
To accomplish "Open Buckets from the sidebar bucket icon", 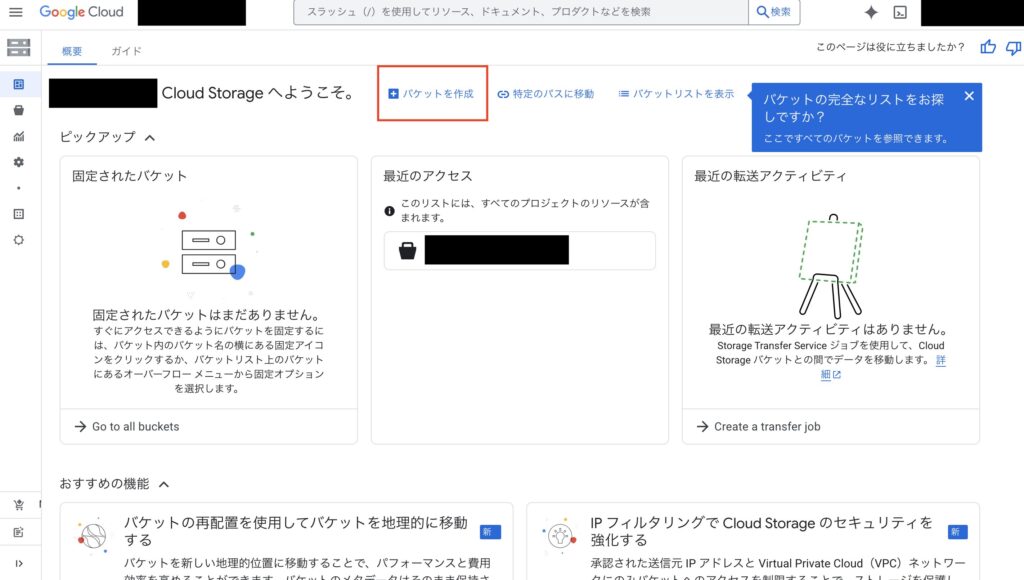I will 18,110.
